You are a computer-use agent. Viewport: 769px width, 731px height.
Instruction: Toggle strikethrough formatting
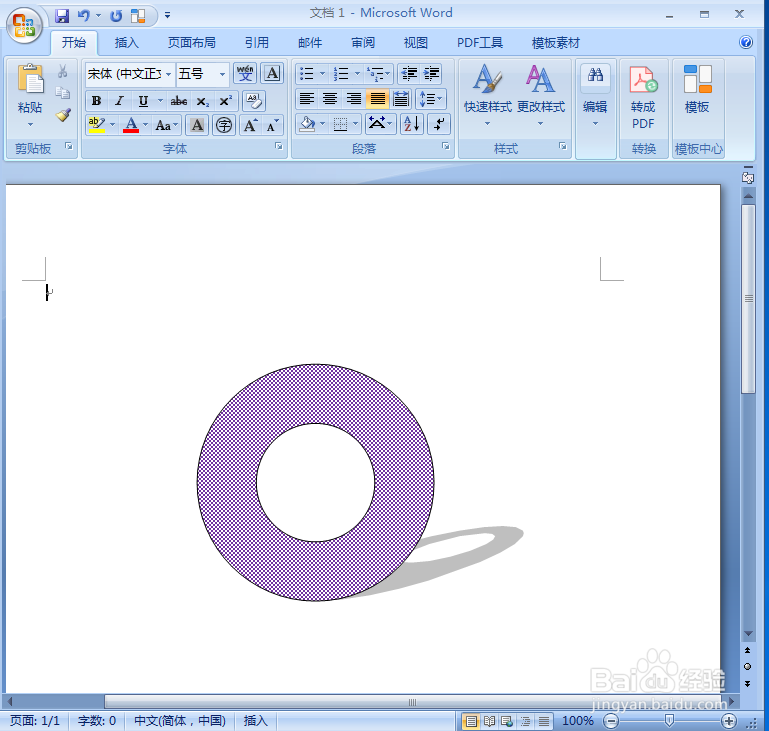point(179,101)
